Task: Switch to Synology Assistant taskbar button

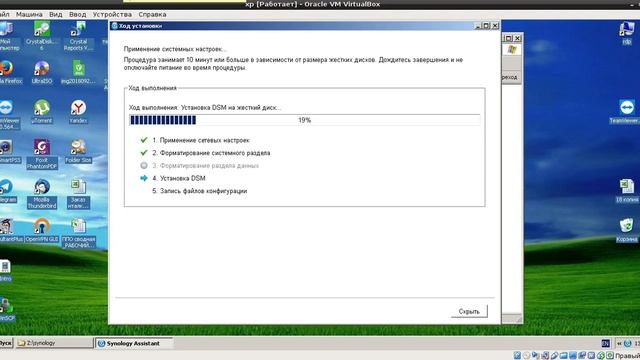Action: (135, 343)
